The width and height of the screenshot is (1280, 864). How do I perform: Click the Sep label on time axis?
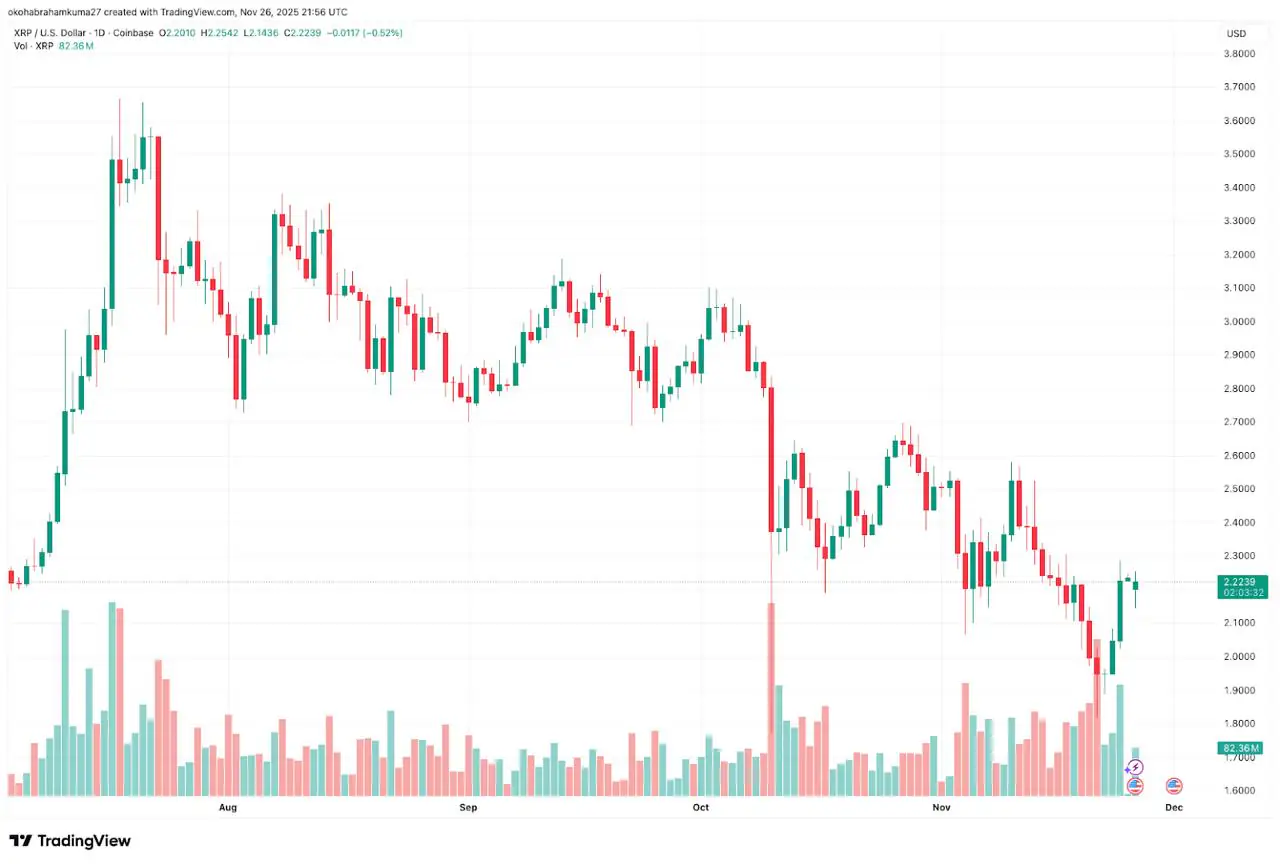(467, 806)
